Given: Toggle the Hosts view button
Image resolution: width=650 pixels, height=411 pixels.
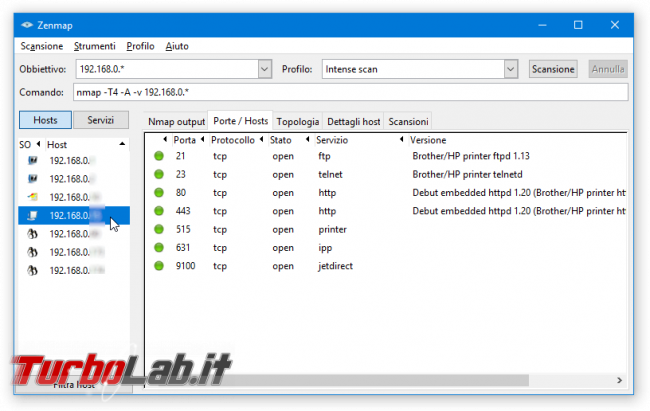Looking at the screenshot, I should coord(45,120).
